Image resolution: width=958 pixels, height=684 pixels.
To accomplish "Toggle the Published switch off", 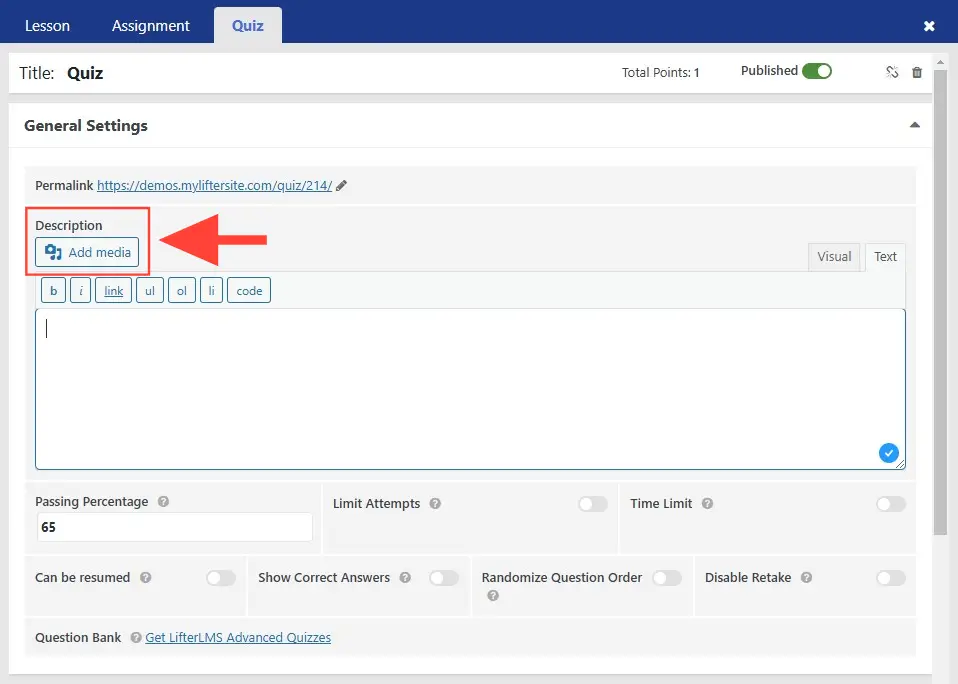I will pyautogui.click(x=816, y=71).
